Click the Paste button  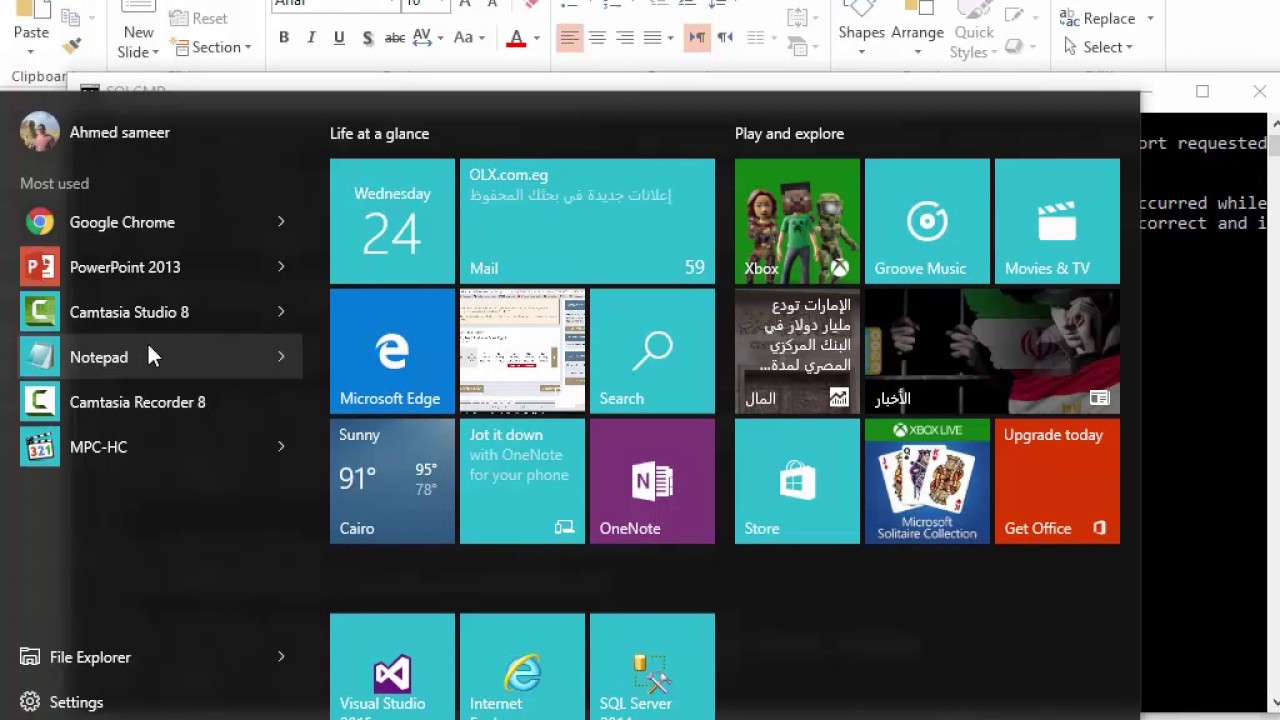point(31,24)
